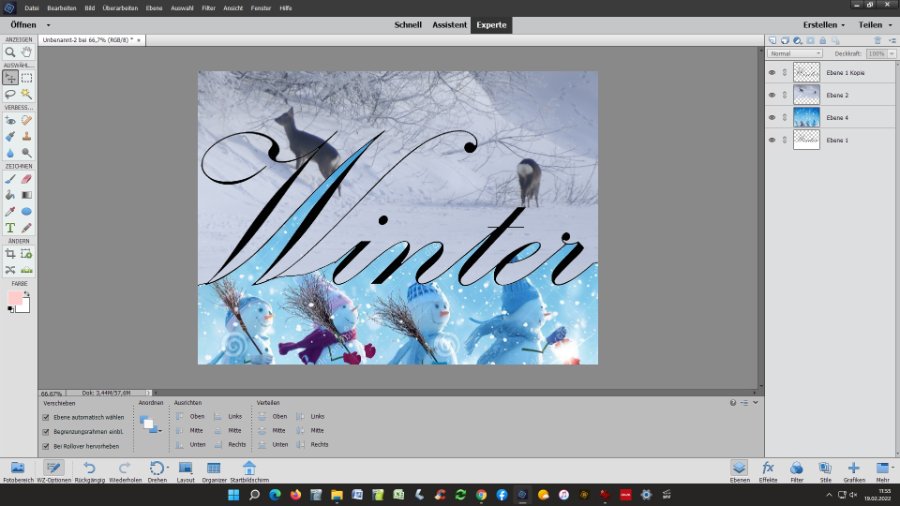Select the Gradient tool
900x506 pixels.
(x=26, y=195)
